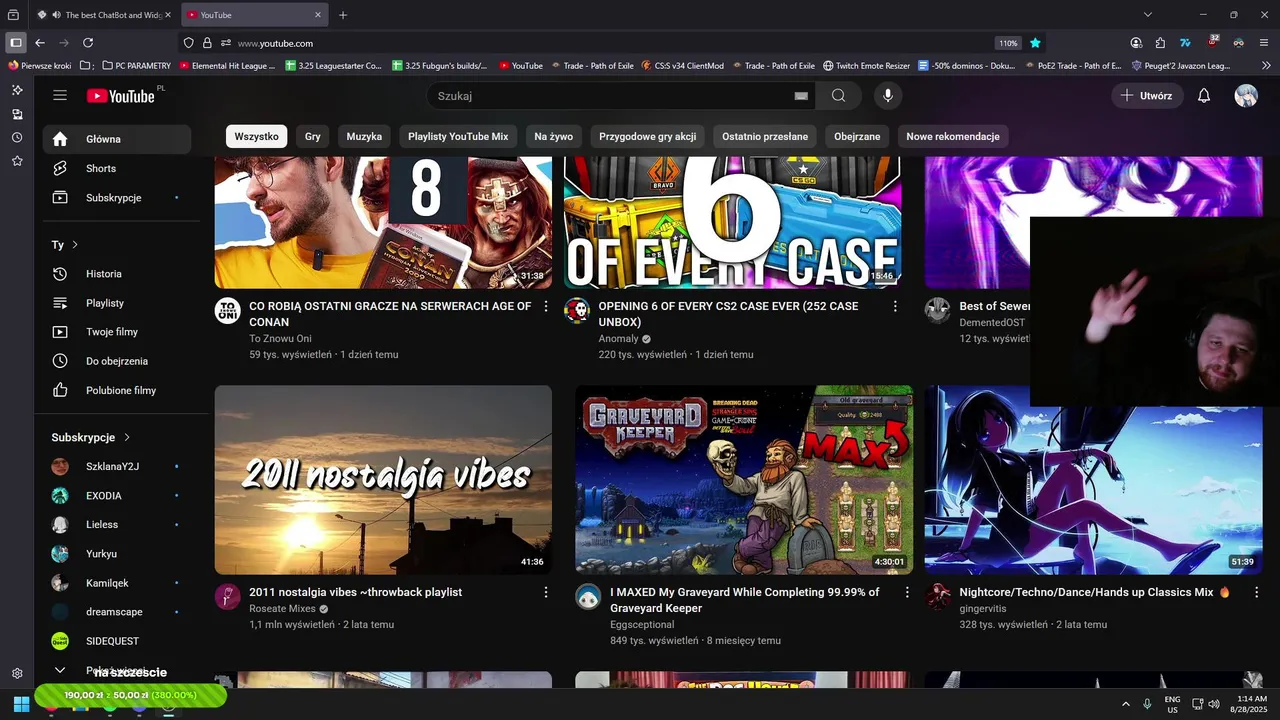Open the on-screen keyboard in search box
The image size is (1280, 720).
[800, 96]
